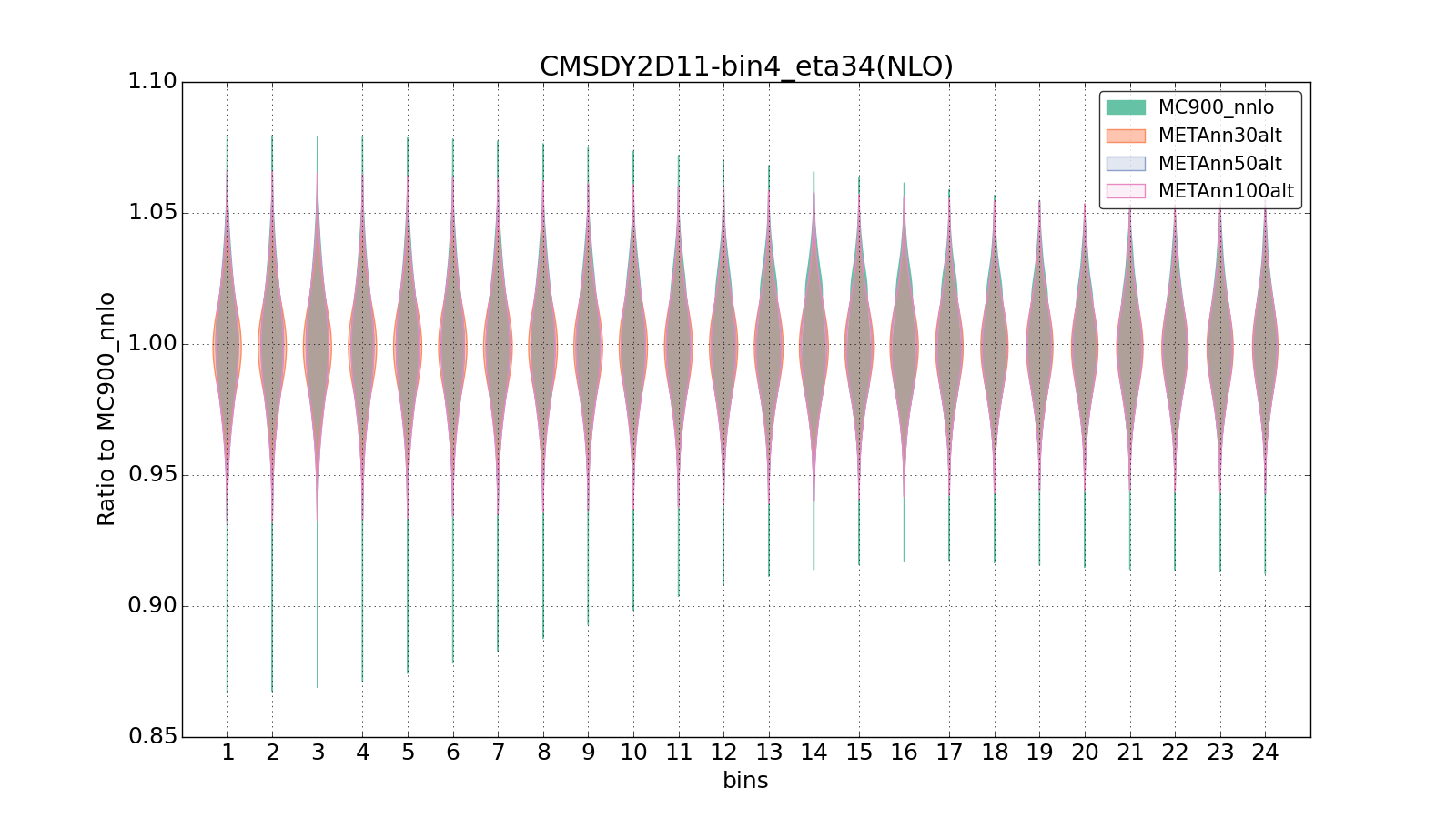The image size is (1456, 819).
Task: Click x-axis tick label 10
Action: (633, 753)
